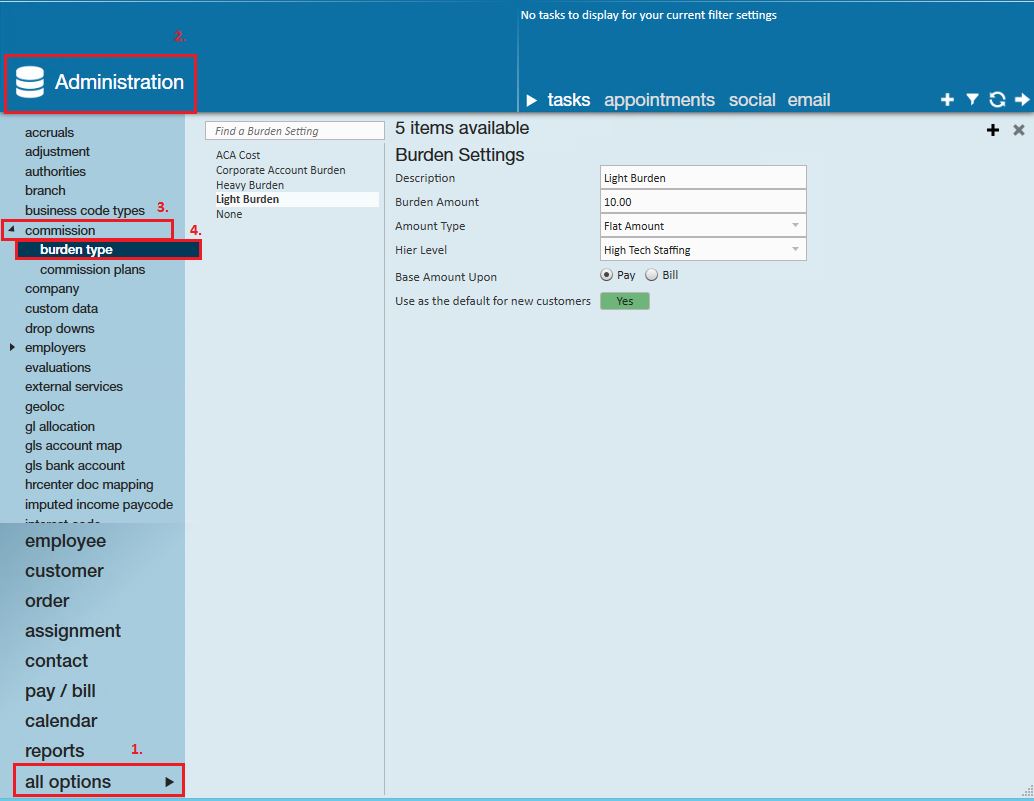Toggle the Yes default for new customers
Viewport: 1034px width, 801px height.
tap(624, 301)
